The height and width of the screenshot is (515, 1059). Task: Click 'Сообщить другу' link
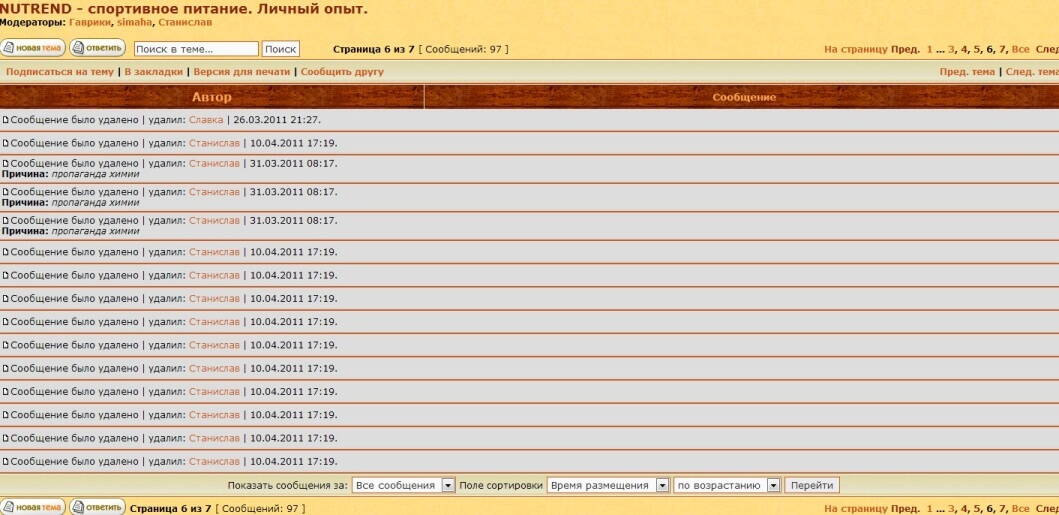click(342, 72)
